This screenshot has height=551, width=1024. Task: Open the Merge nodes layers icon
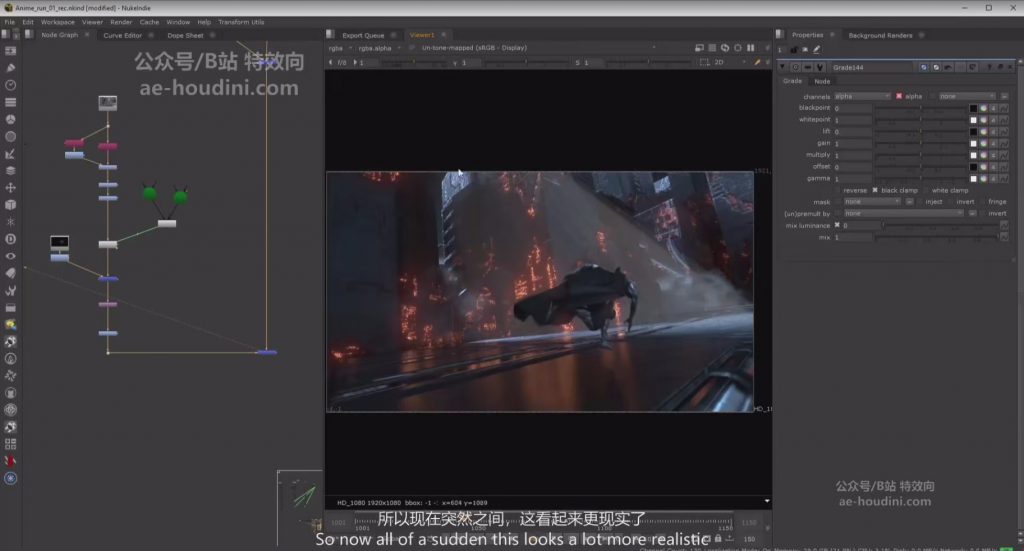coord(10,170)
